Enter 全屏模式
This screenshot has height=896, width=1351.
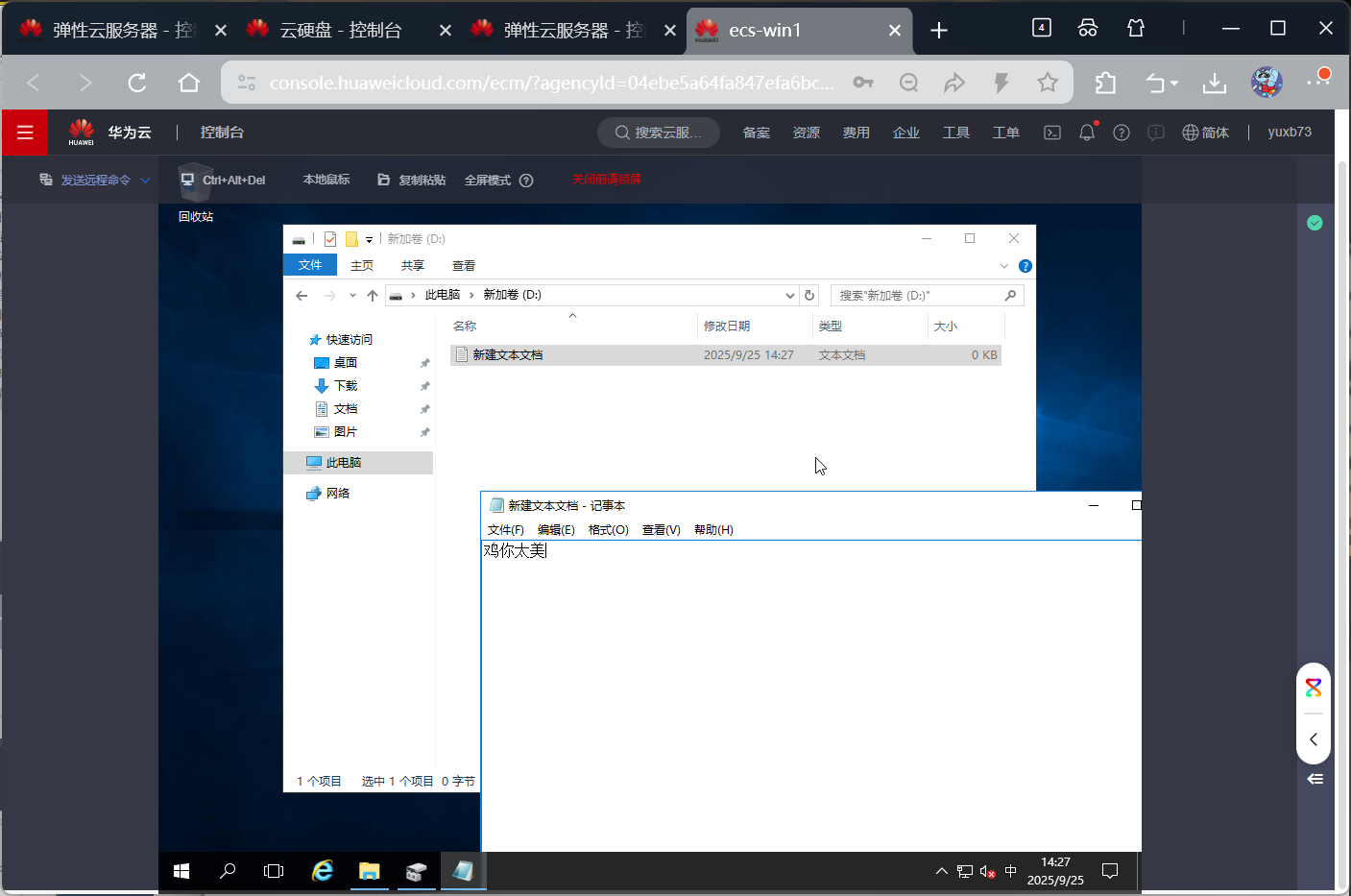(488, 180)
